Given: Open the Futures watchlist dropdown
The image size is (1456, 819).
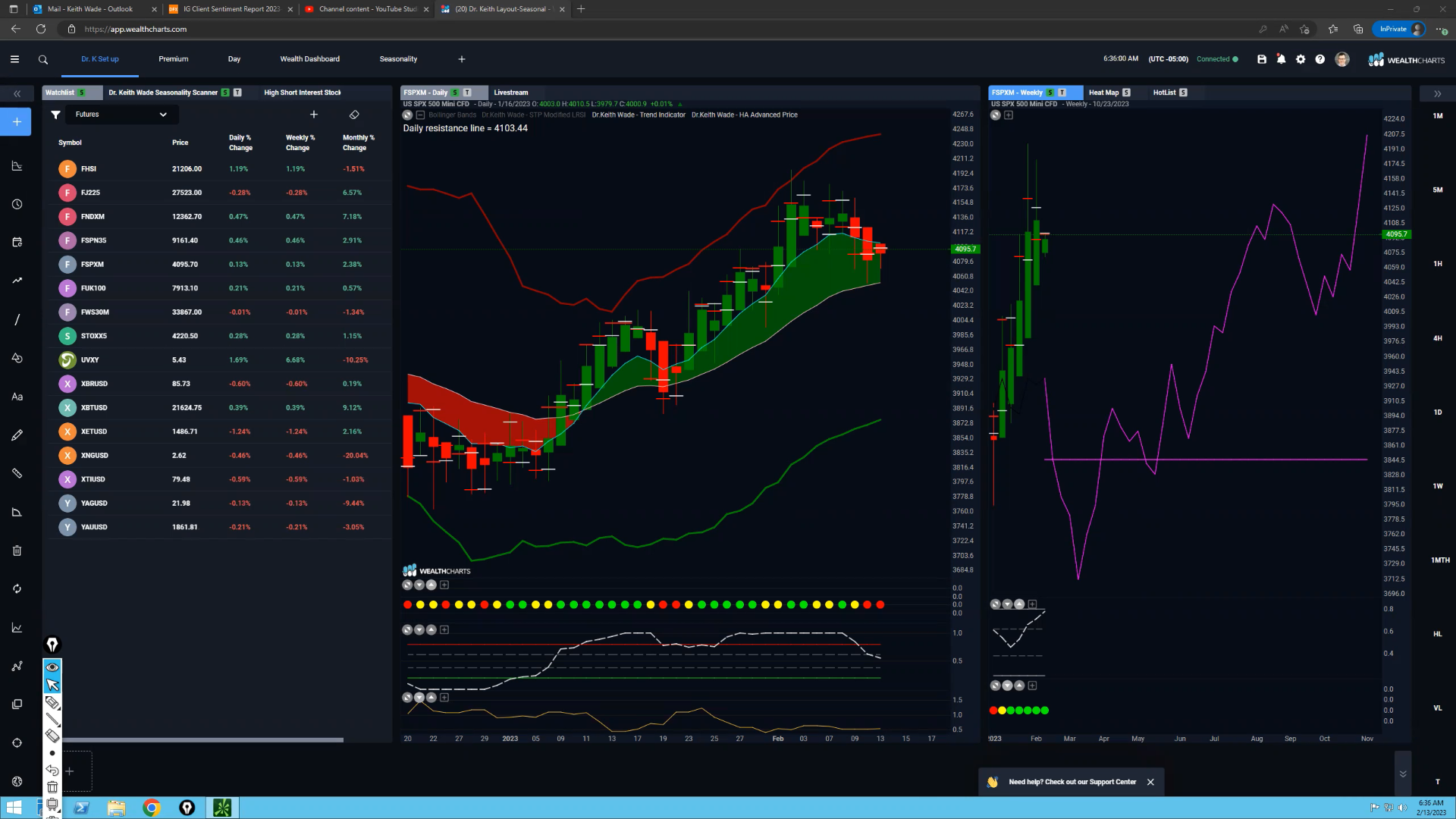Looking at the screenshot, I should click(x=122, y=115).
